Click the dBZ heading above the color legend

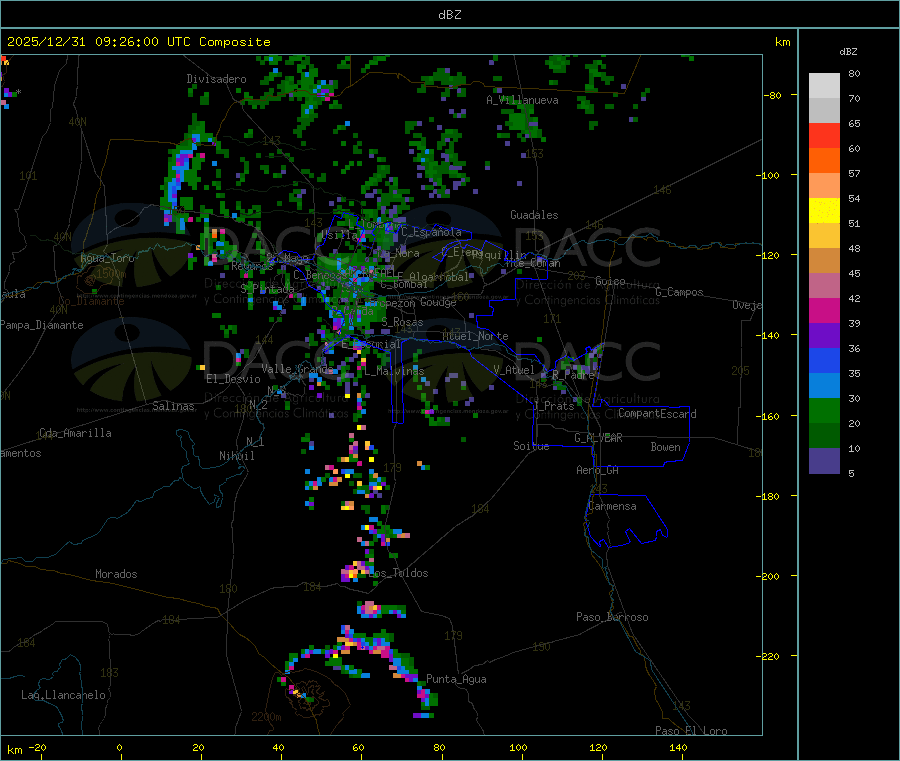(848, 52)
